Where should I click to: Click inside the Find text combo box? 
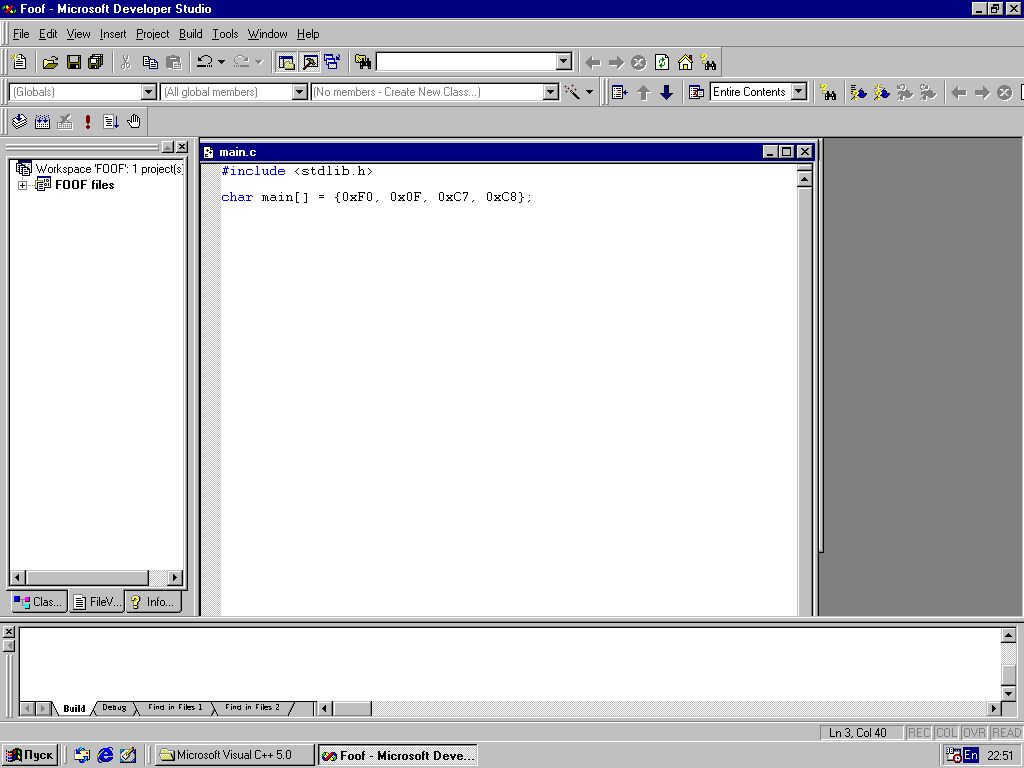coord(466,62)
